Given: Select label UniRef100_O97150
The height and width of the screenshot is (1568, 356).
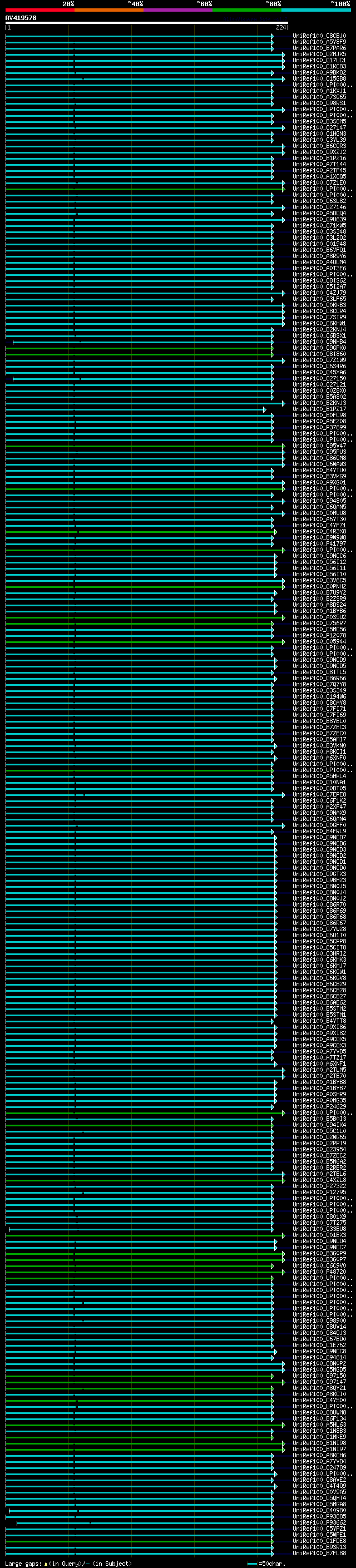Looking at the screenshot, I should pyautogui.click(x=319, y=1376).
